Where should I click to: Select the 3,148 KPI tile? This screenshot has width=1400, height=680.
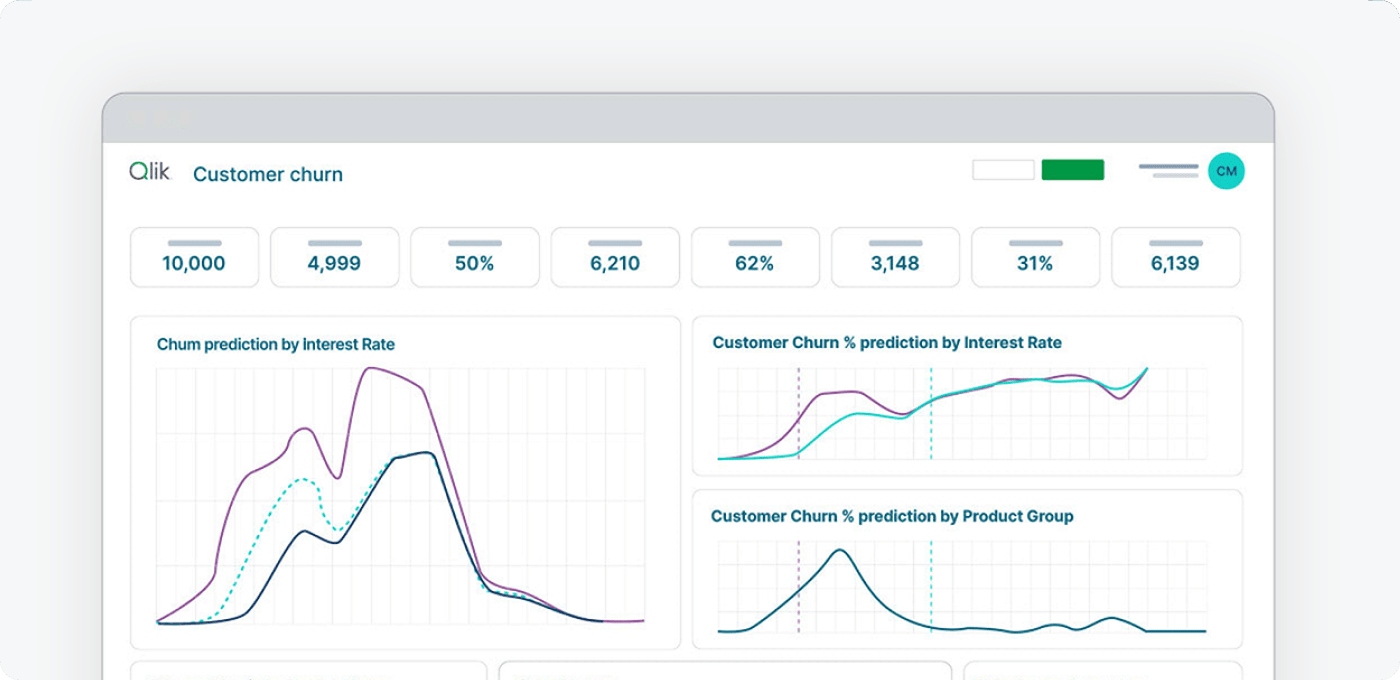(895, 257)
